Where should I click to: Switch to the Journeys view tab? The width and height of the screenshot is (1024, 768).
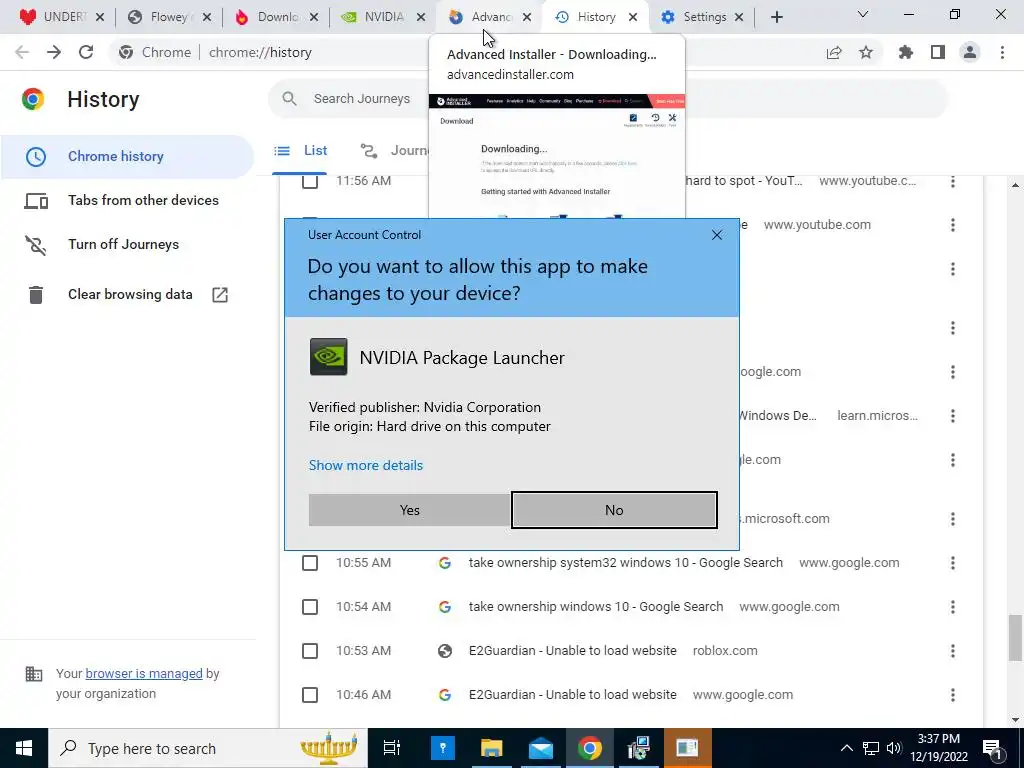(x=394, y=151)
